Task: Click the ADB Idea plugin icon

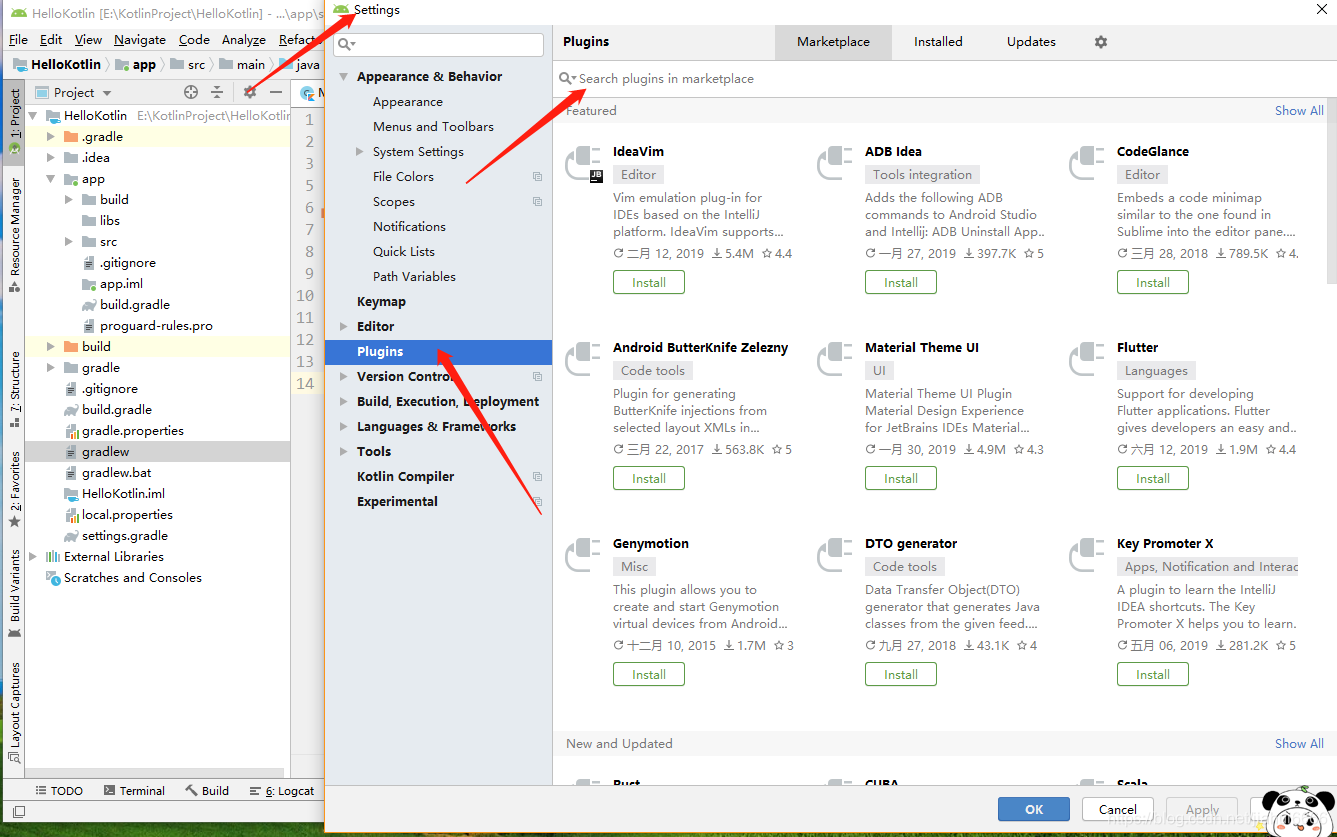Action: click(836, 164)
